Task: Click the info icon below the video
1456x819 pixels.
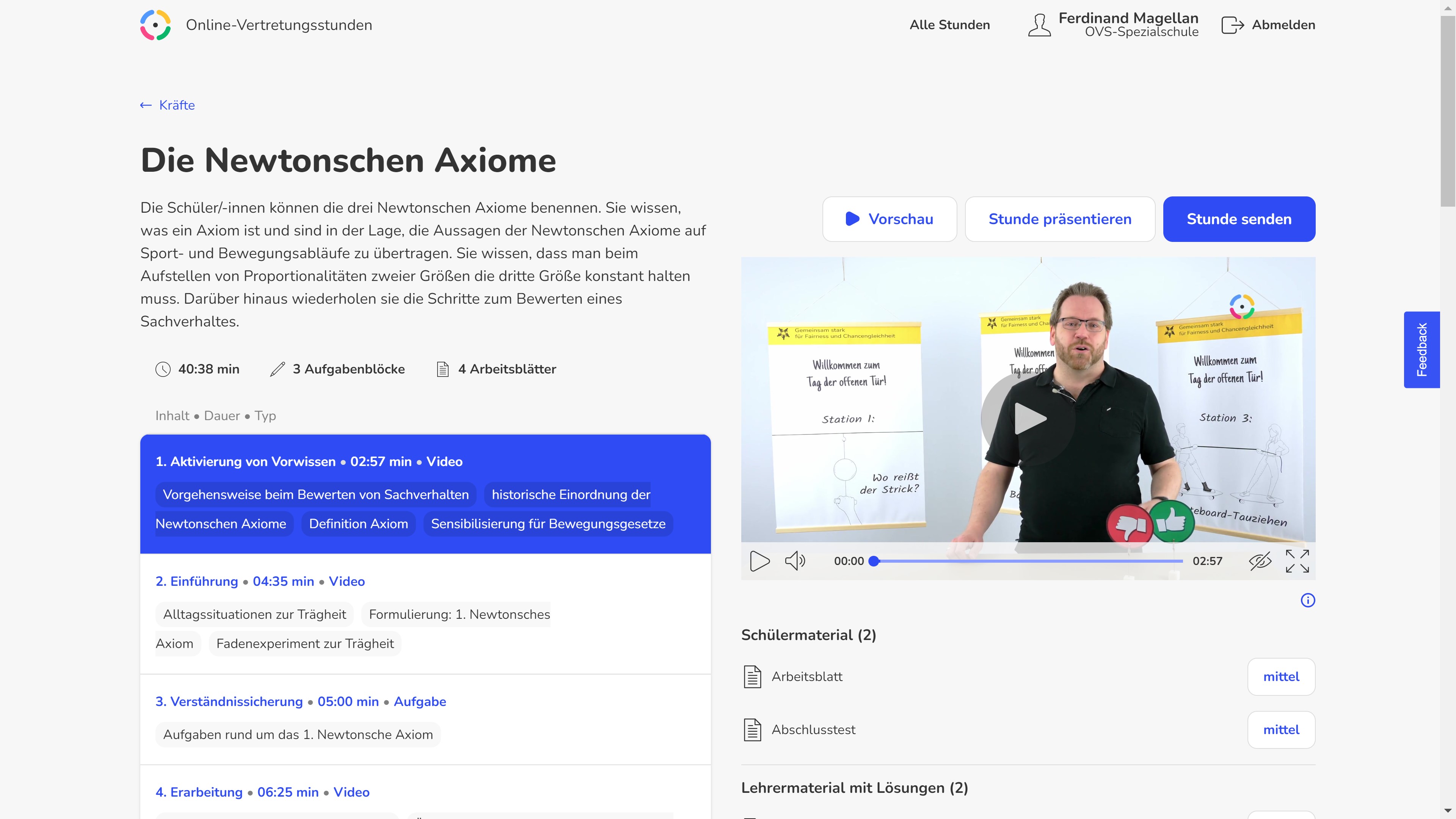Action: point(1307,600)
